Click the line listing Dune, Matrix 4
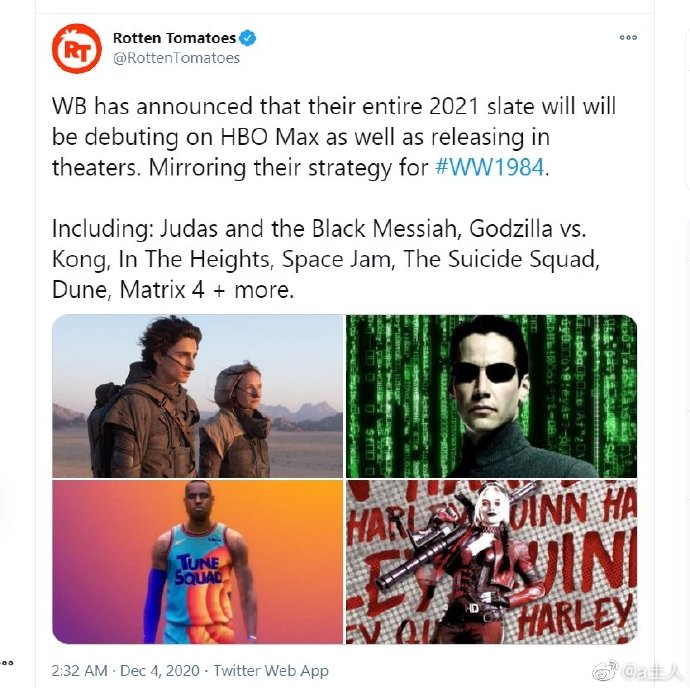690x688 pixels. coord(172,290)
